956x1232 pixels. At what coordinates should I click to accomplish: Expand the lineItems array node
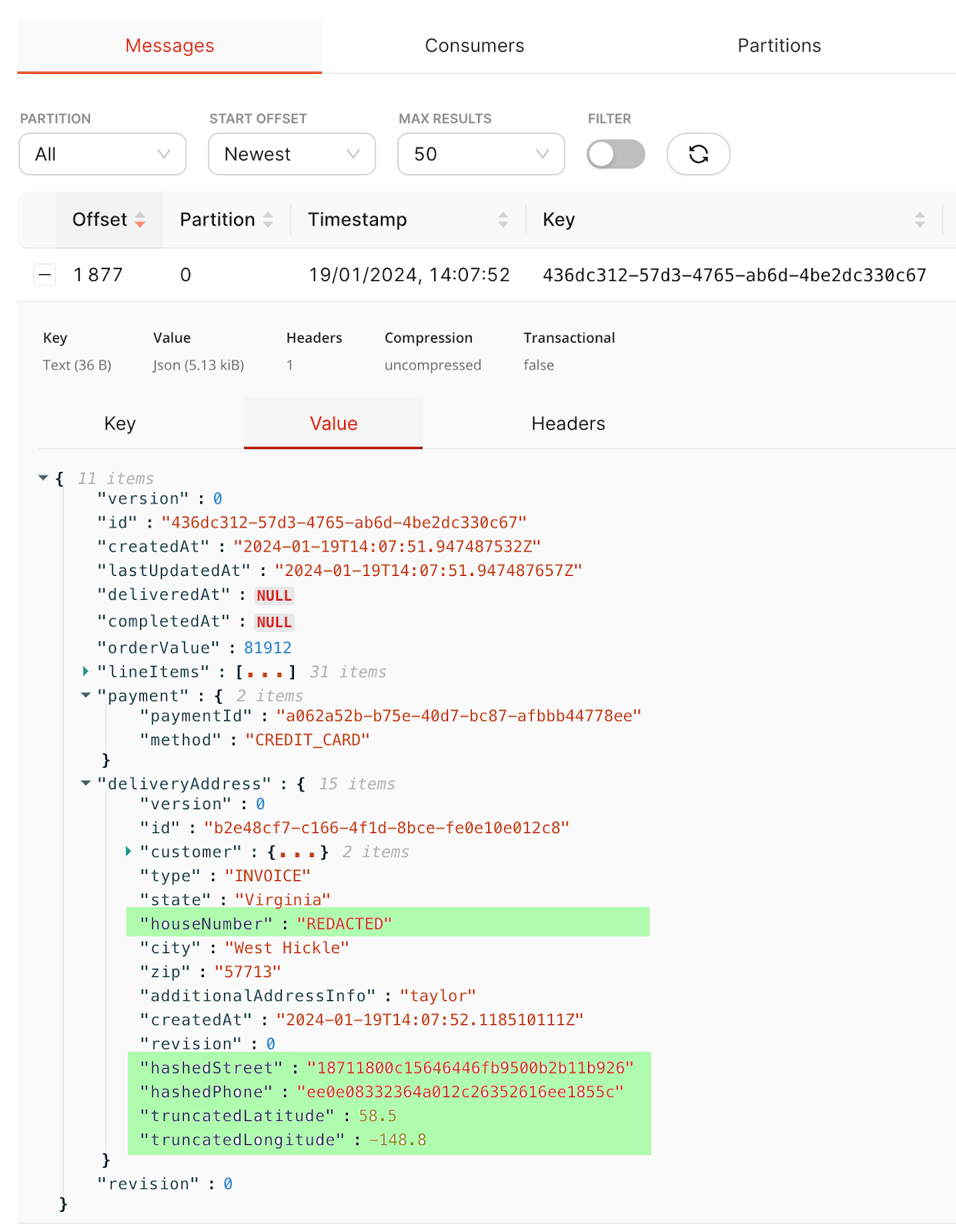(x=85, y=671)
